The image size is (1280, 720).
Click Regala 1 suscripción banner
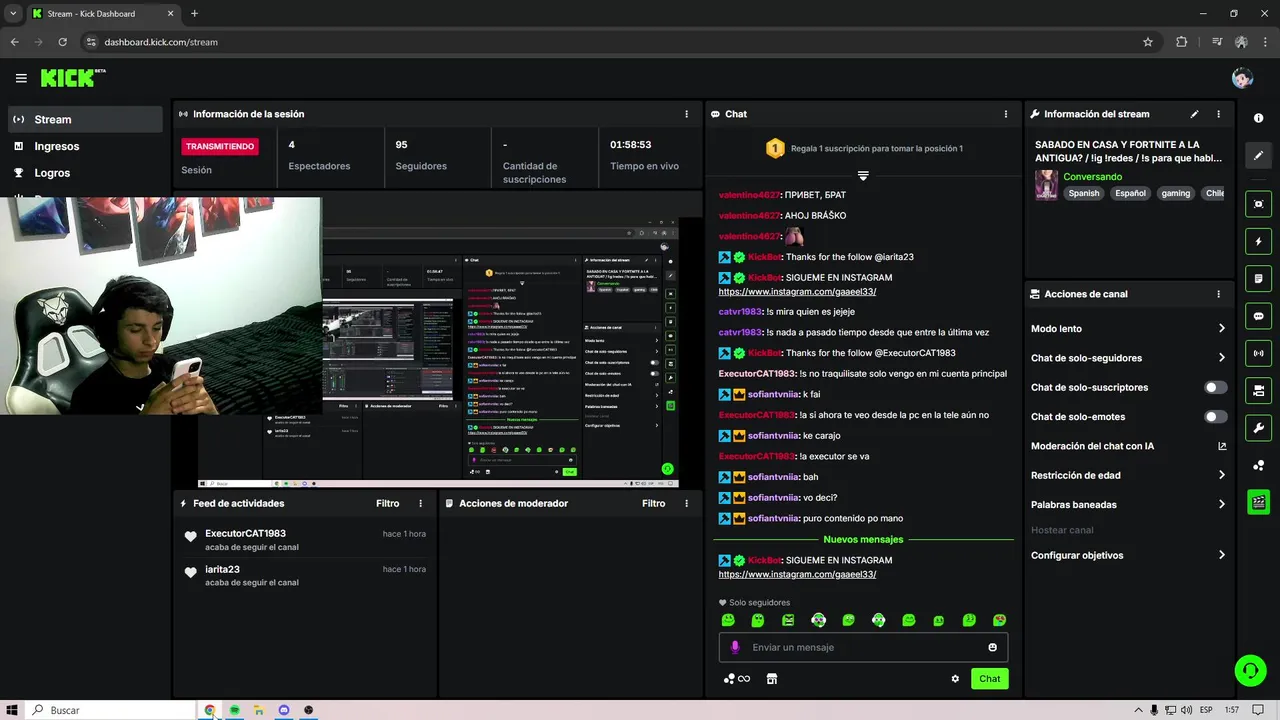click(x=863, y=148)
